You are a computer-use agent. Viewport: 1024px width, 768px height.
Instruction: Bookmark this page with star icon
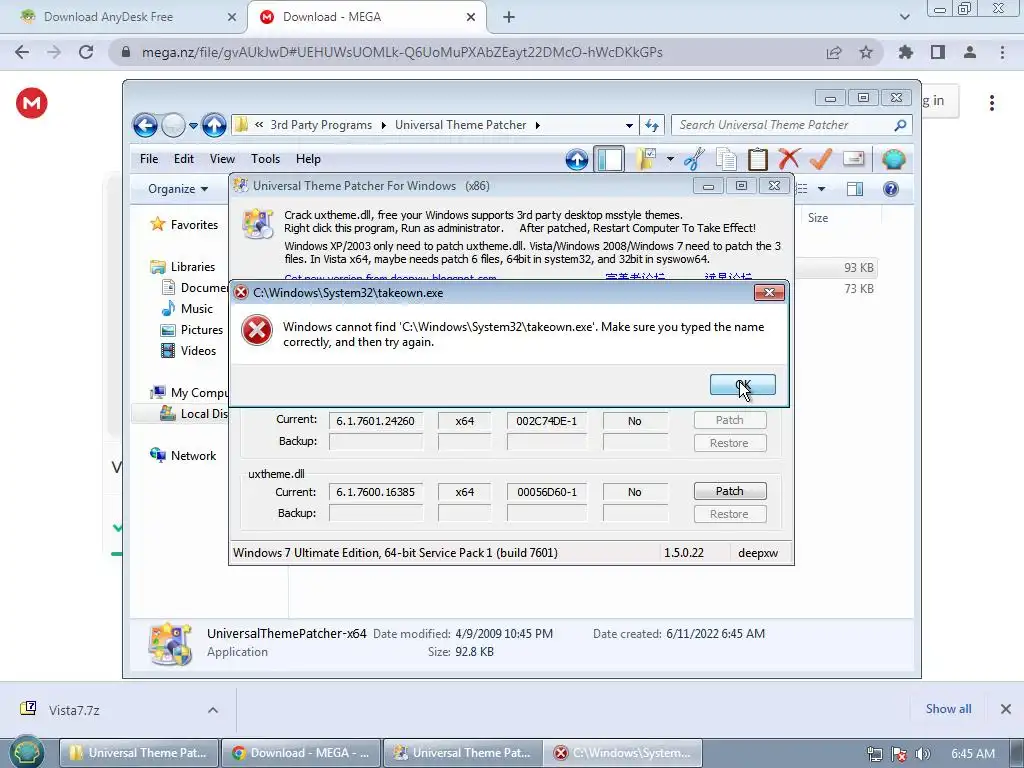866,52
